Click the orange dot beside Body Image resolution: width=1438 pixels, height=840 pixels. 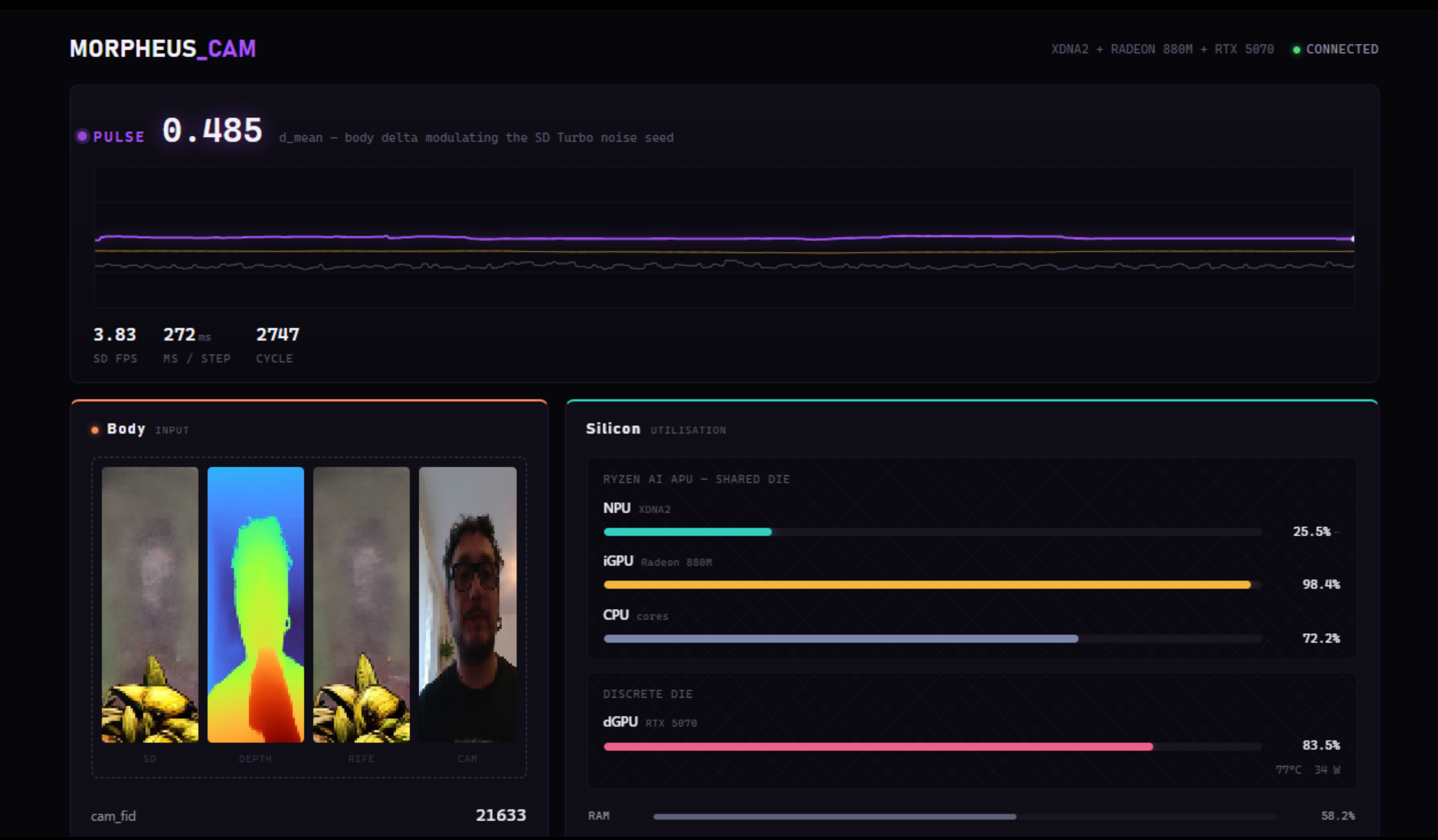(x=94, y=429)
